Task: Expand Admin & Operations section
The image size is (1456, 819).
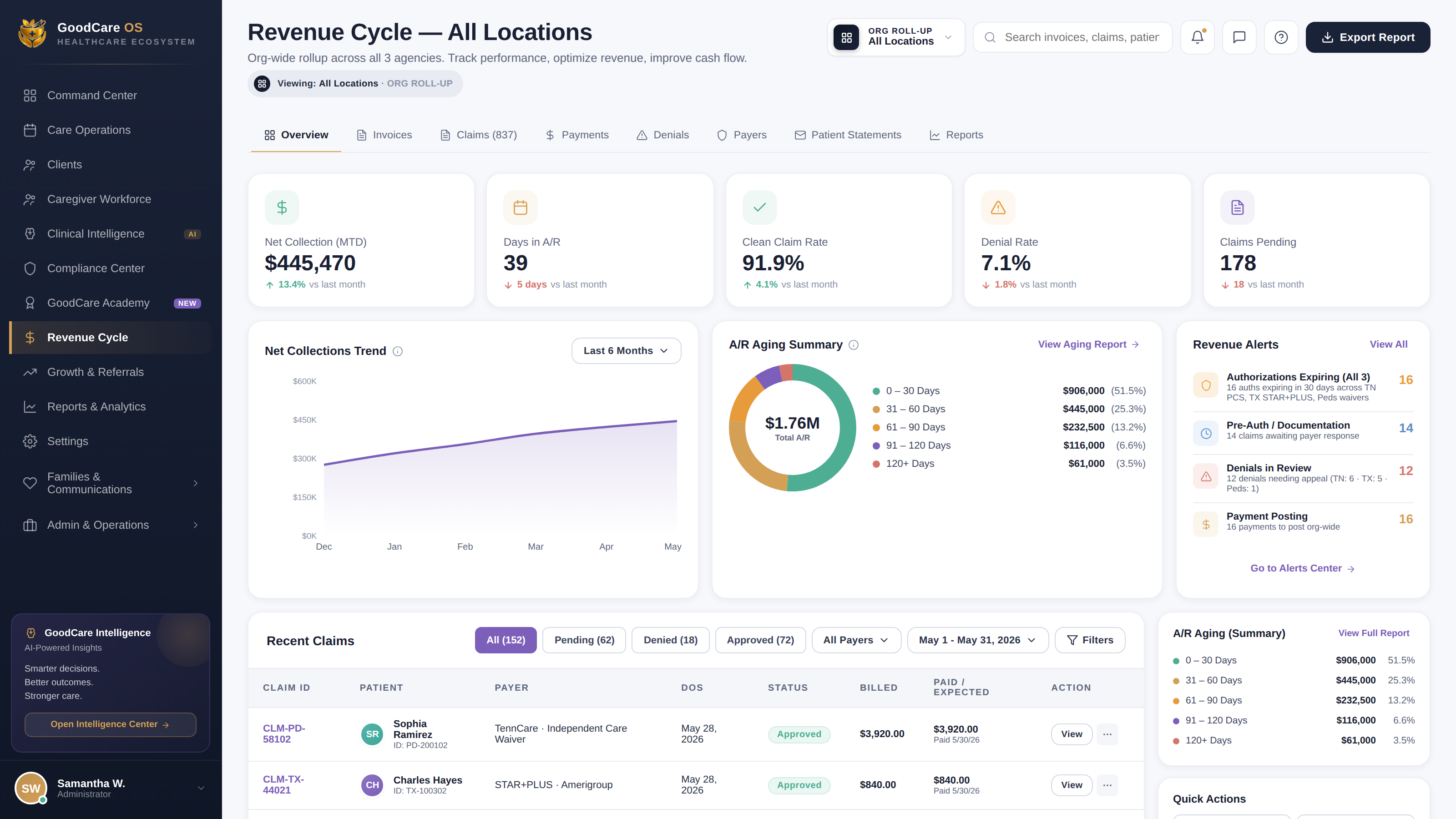Action: [111, 525]
